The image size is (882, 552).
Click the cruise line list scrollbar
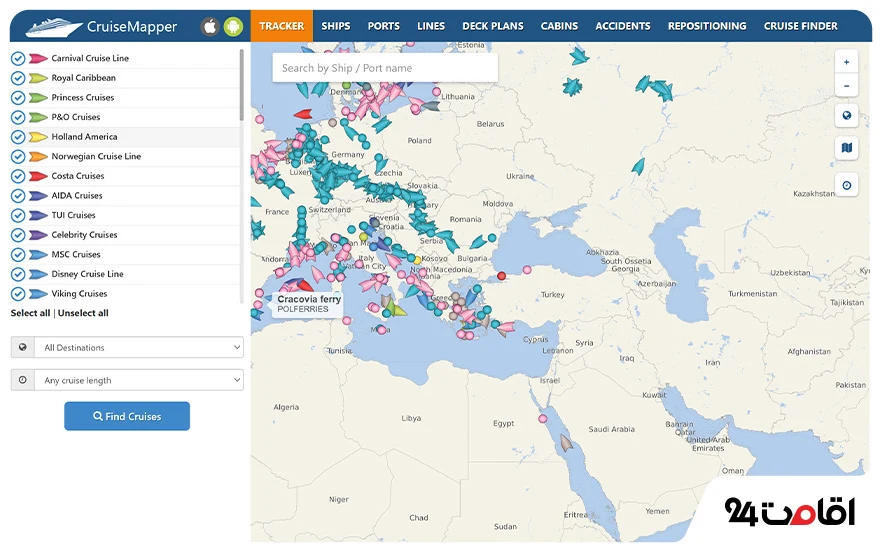click(241, 84)
